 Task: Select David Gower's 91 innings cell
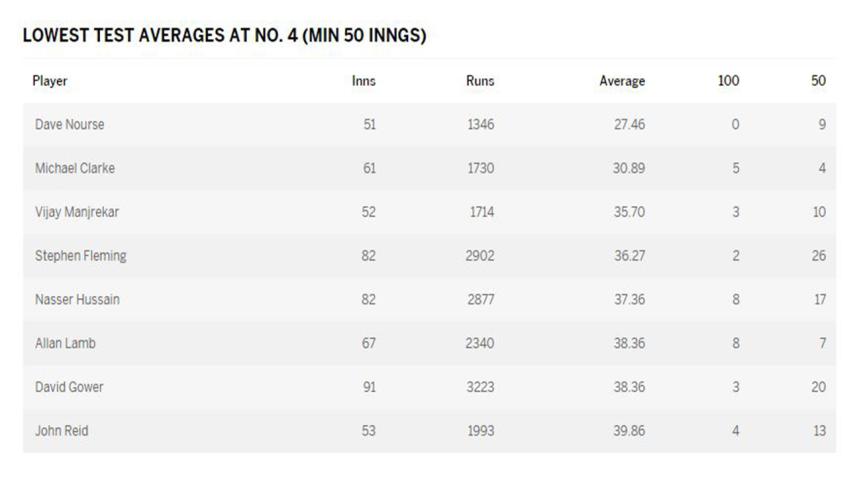point(368,387)
